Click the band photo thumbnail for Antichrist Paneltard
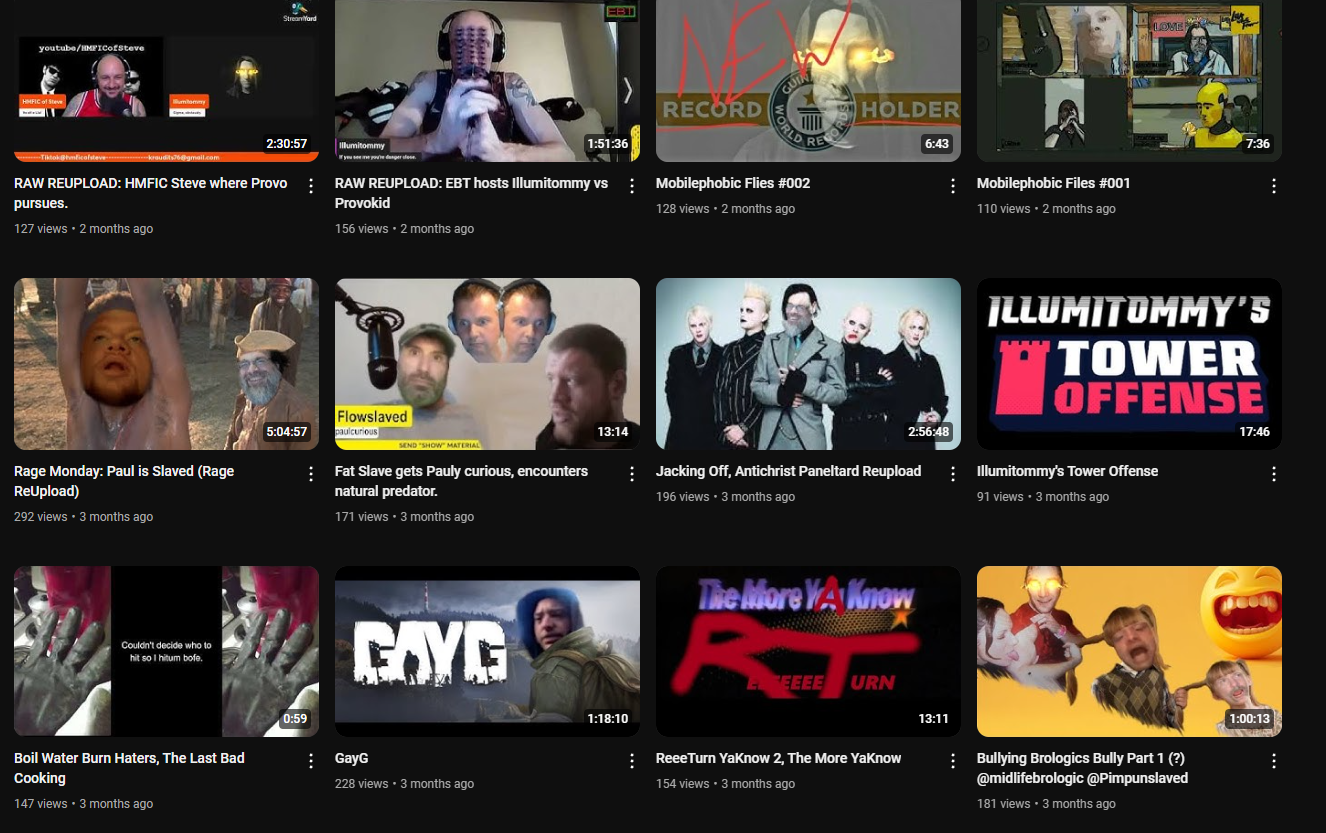The image size is (1326, 833). coord(808,364)
